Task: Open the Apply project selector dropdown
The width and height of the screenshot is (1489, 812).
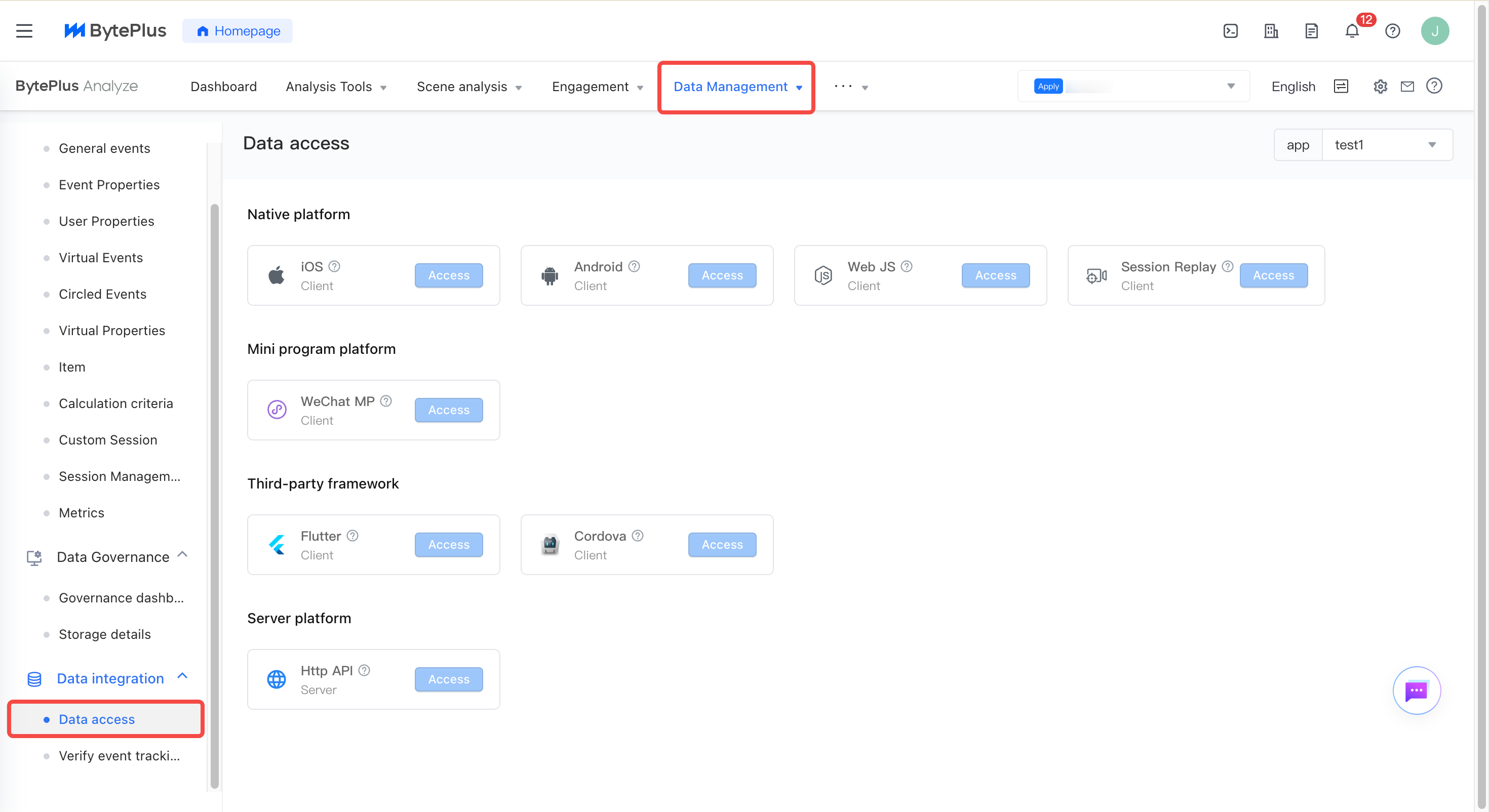Action: click(1133, 86)
